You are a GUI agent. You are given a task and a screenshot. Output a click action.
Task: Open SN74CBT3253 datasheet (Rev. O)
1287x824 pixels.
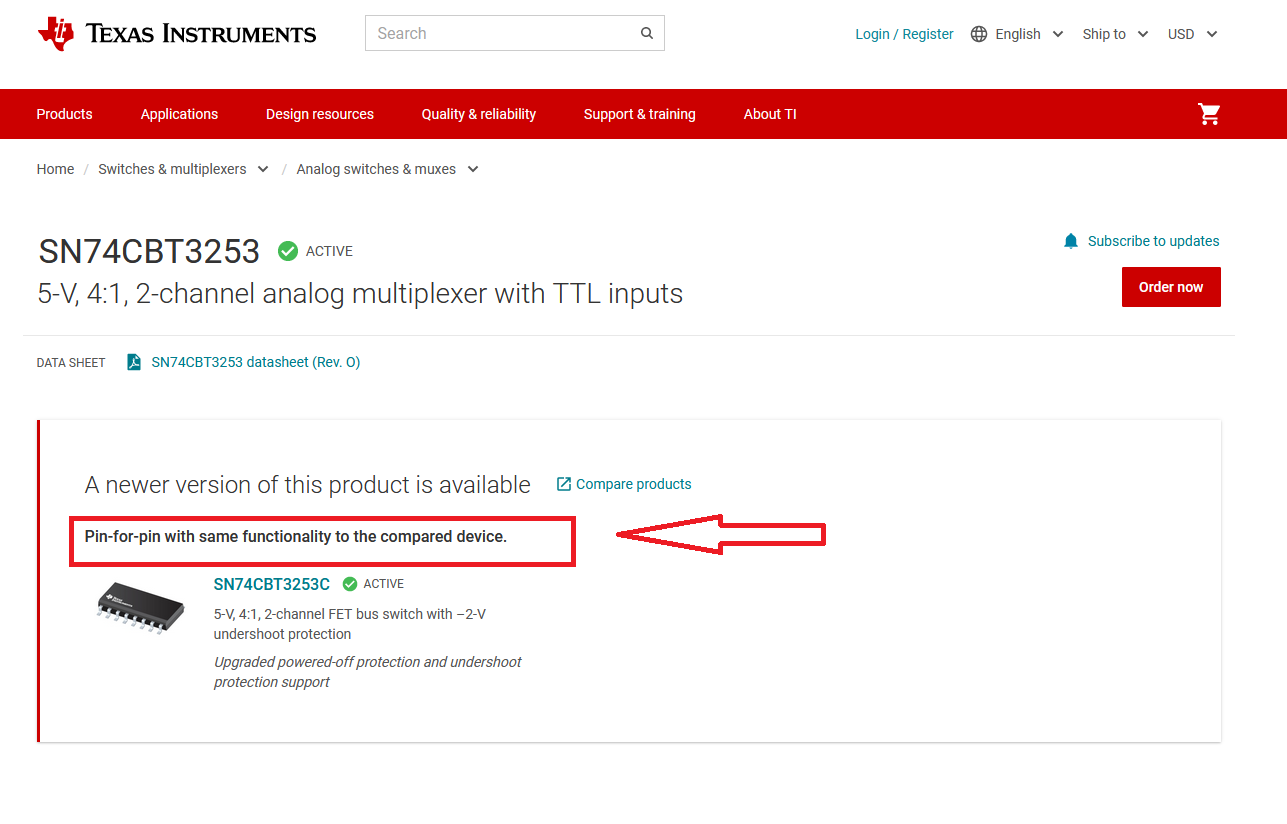point(255,362)
